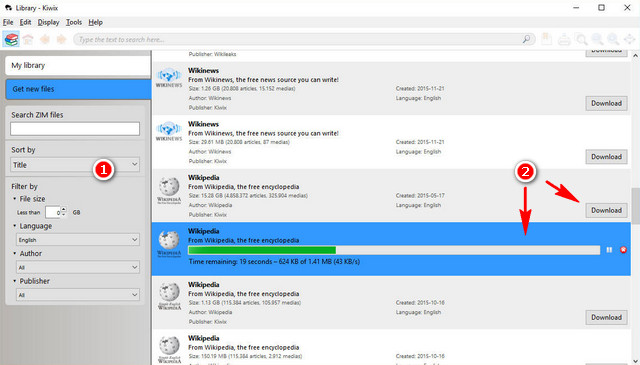Download the 1.26 GB Wikinews file
This screenshot has width=640, height=365.
point(606,103)
